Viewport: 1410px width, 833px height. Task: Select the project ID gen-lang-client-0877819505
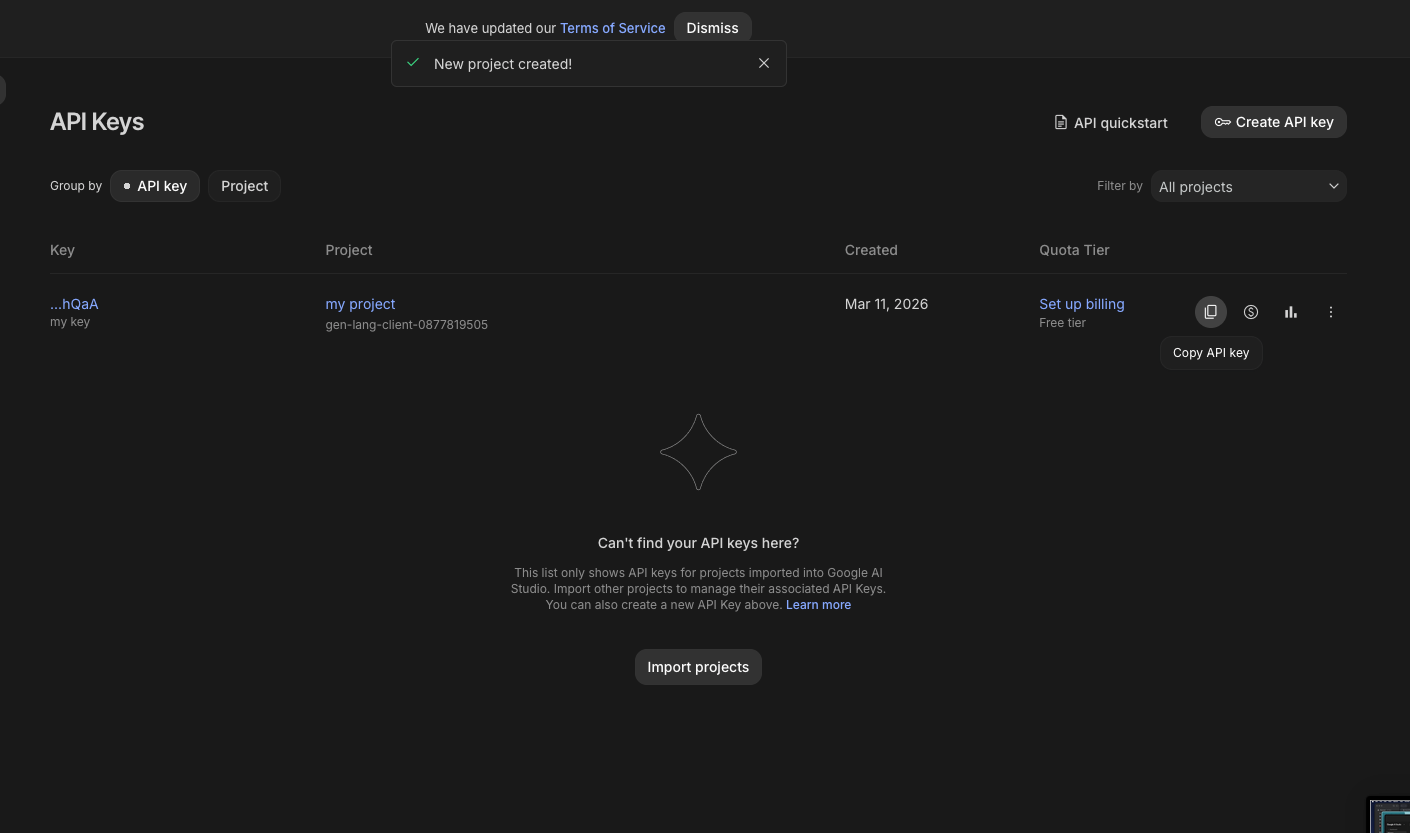(x=406, y=325)
